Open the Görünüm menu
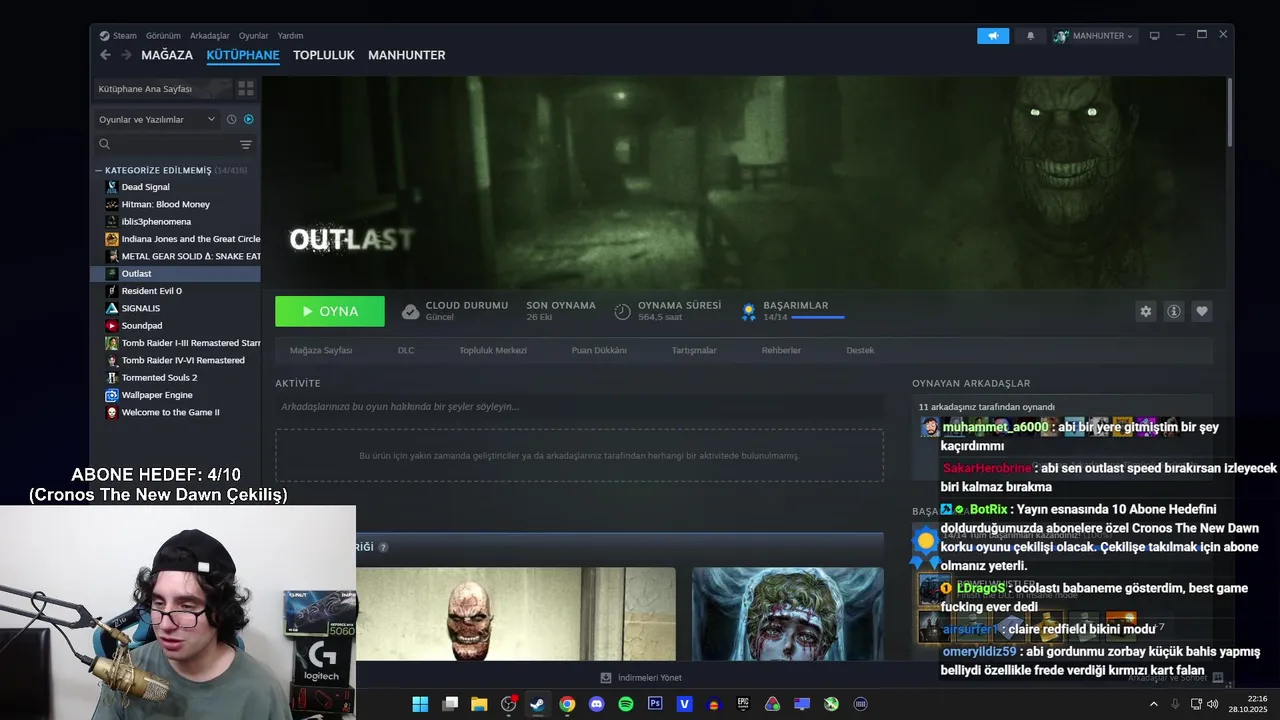 (163, 36)
